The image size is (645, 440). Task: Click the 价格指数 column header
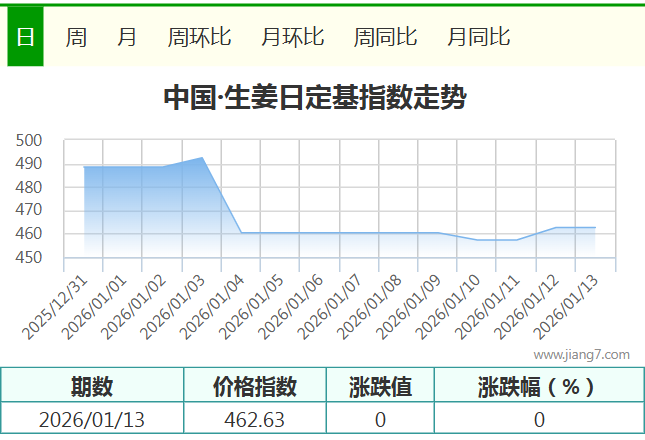(255, 386)
